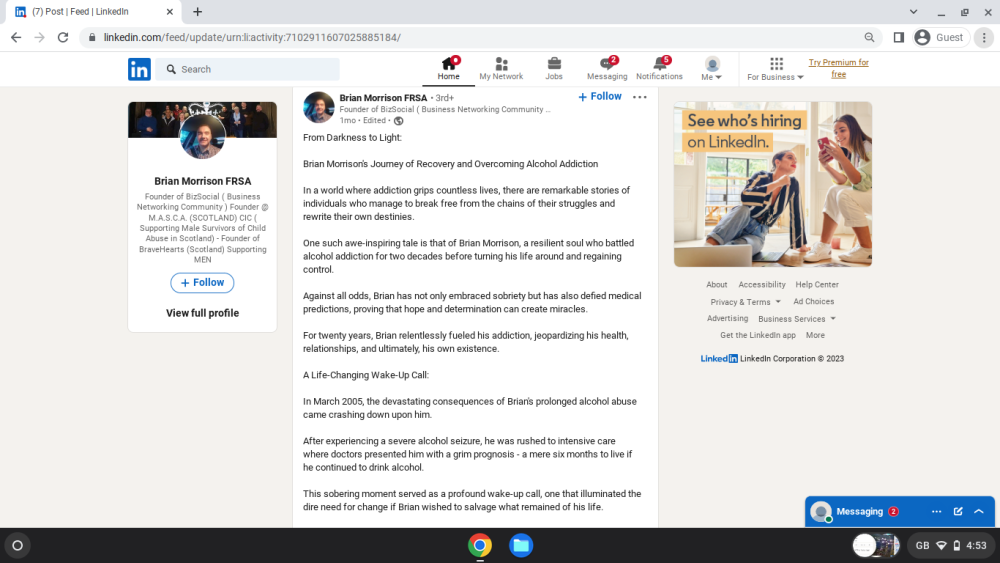
Task: Open Advertising footer link
Action: 727,318
